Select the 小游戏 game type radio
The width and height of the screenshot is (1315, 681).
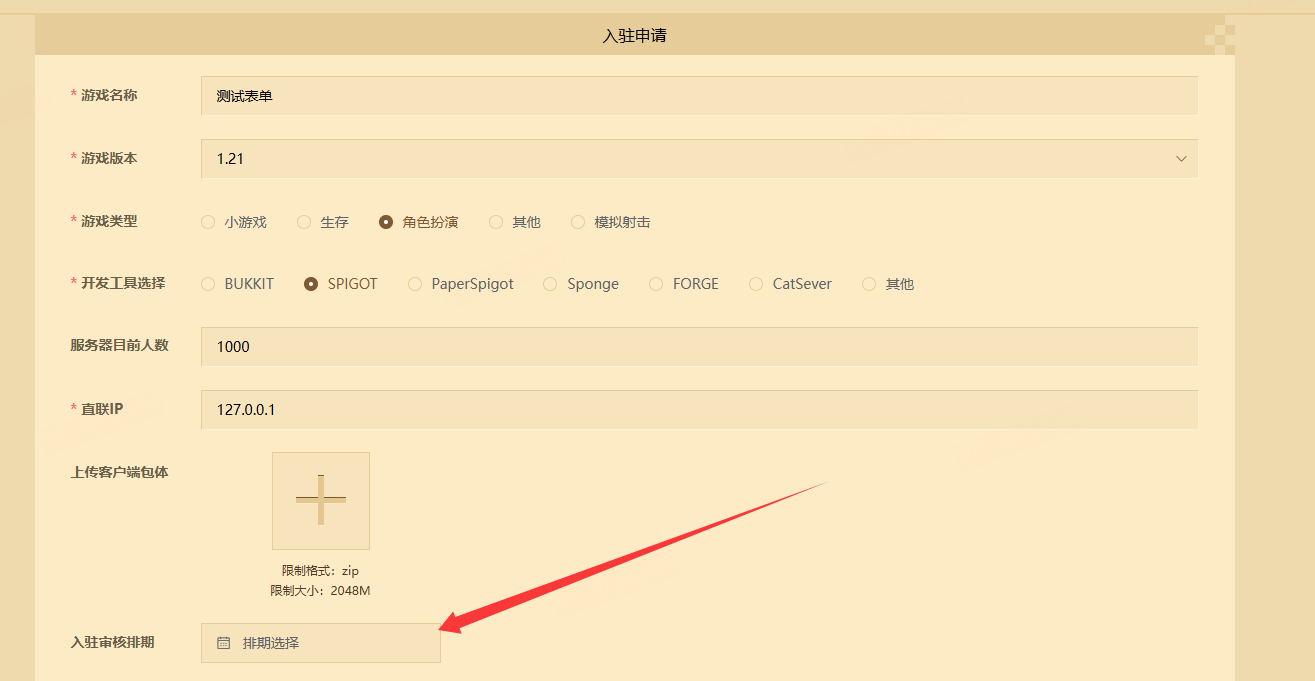tap(208, 222)
